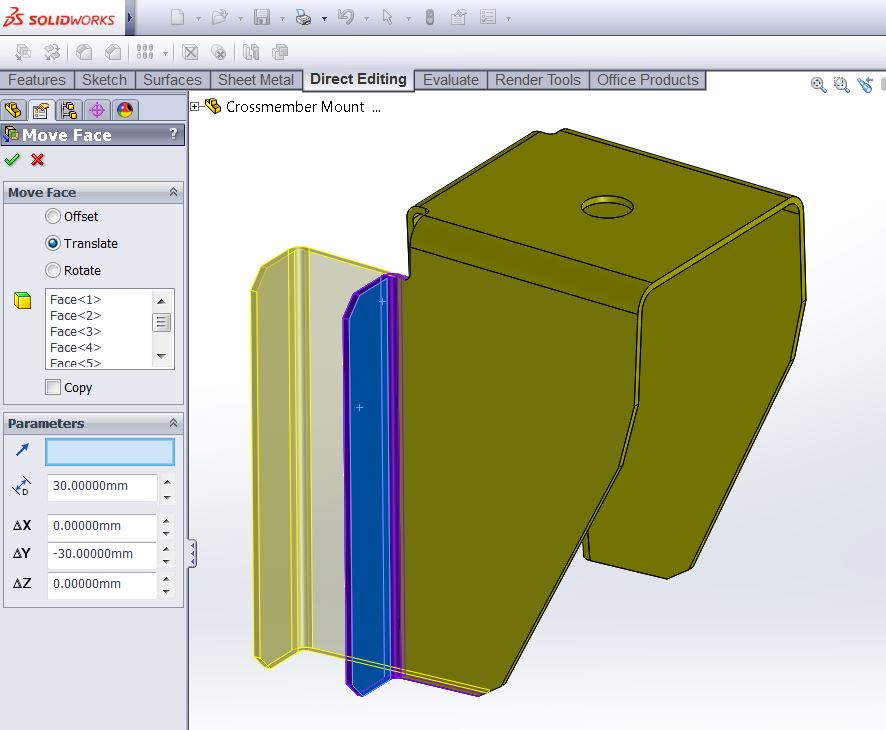886x730 pixels.
Task: Open the DisplayManager color wheel tab
Action: (x=124, y=110)
